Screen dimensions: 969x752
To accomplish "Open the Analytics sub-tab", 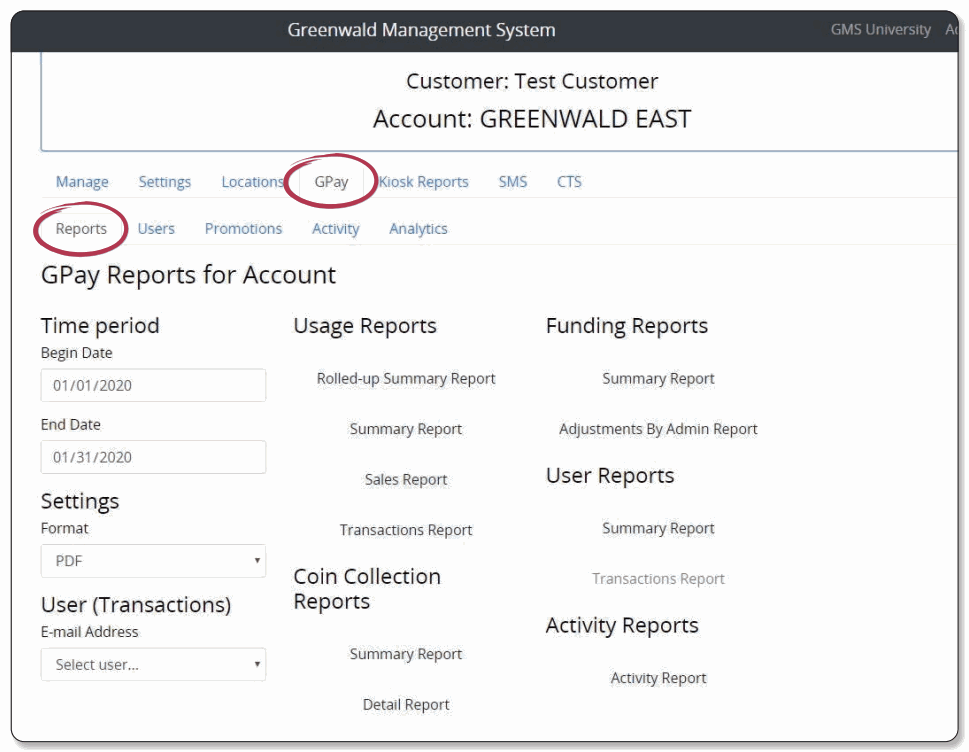I will point(418,229).
